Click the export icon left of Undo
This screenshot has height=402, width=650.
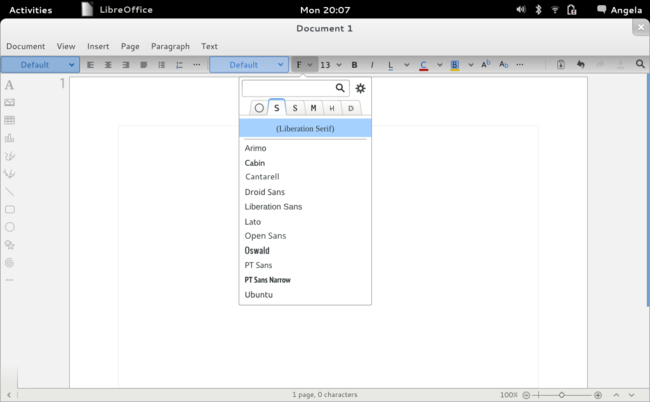pyautogui.click(x=560, y=64)
